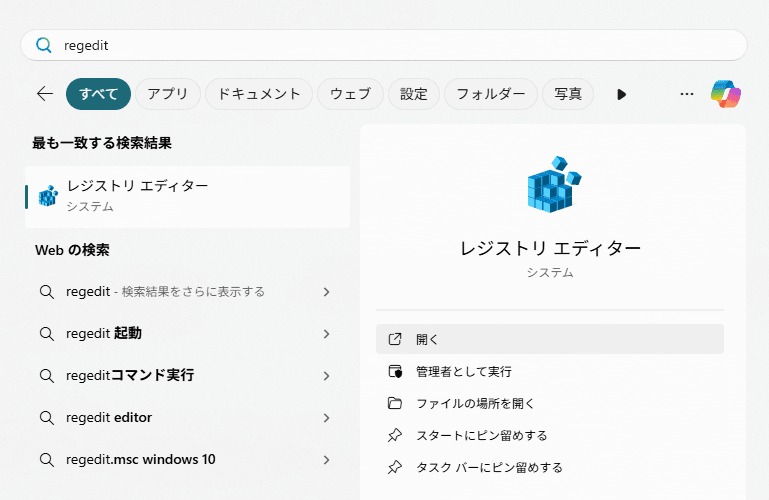Click the shield icon for 管理者として実行
769x500 pixels.
(x=395, y=371)
